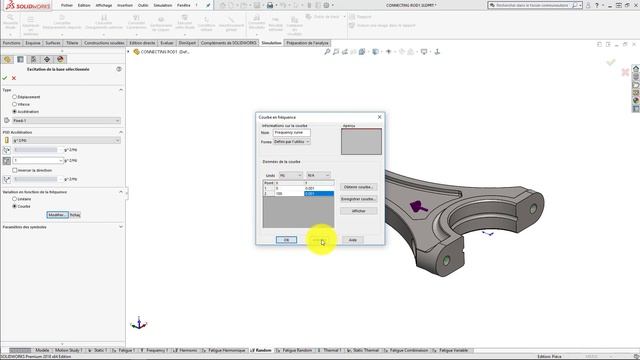Toggle the first PSD direction icon button
This screenshot has height=360, width=640.
pyautogui.click(x=7, y=150)
